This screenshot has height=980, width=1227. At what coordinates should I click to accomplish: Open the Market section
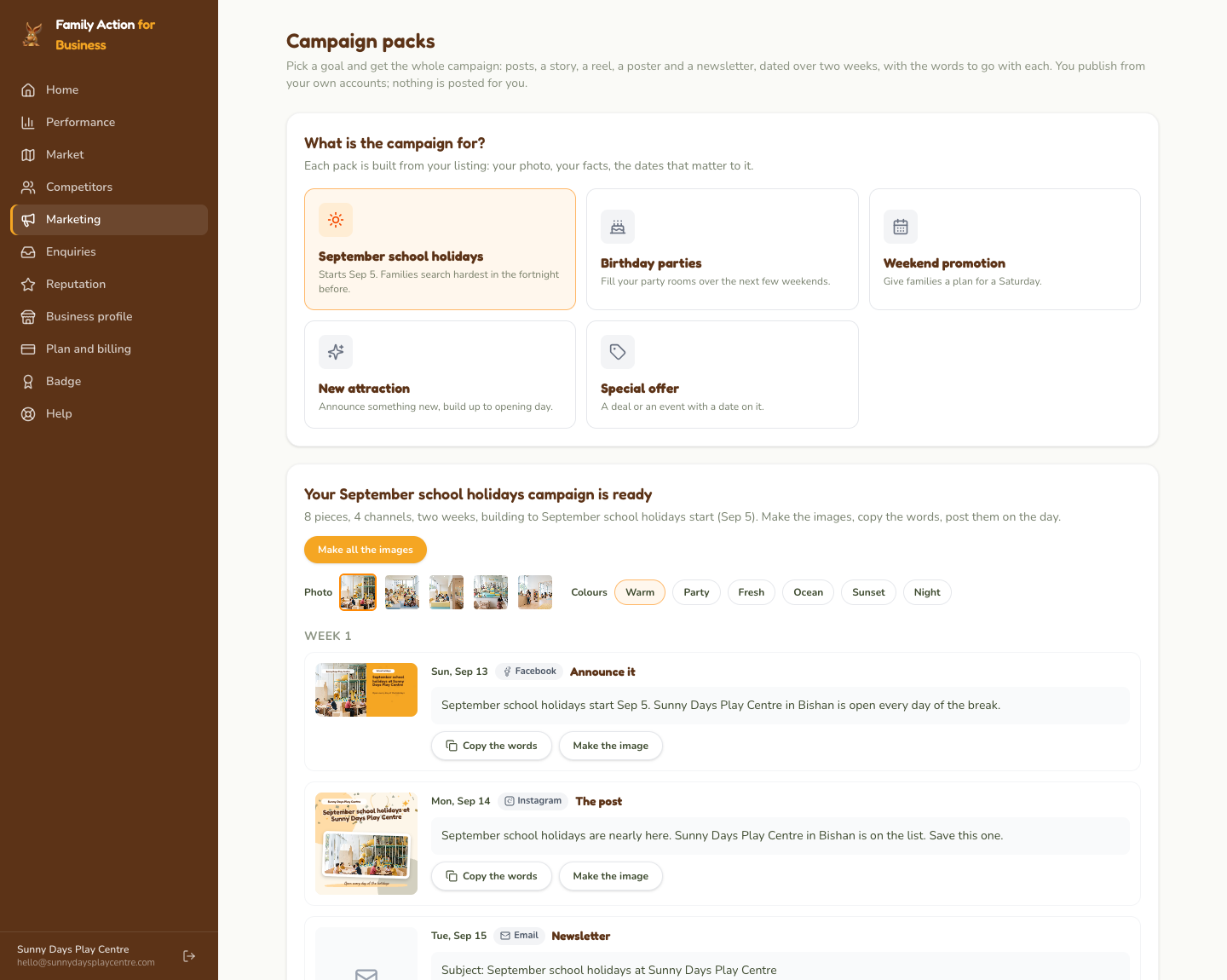109,154
